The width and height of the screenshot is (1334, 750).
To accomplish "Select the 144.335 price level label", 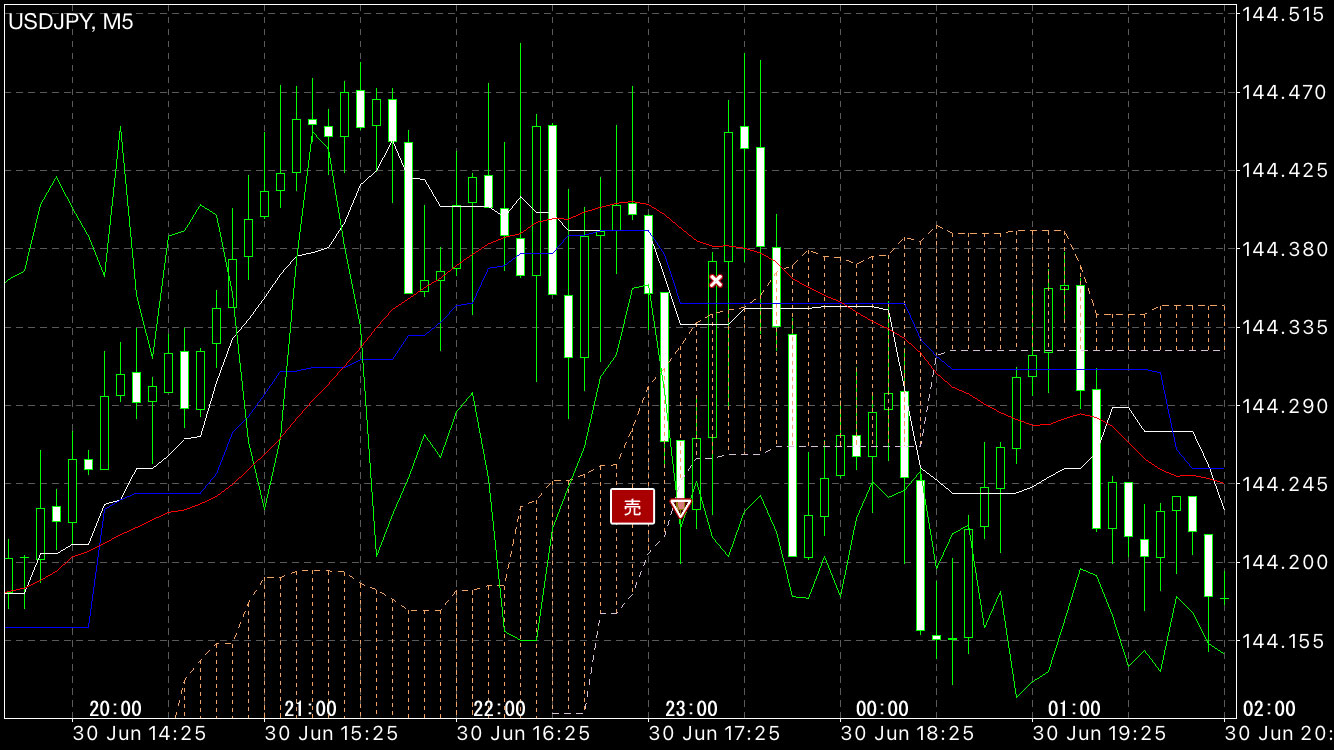I will click(x=1282, y=327).
